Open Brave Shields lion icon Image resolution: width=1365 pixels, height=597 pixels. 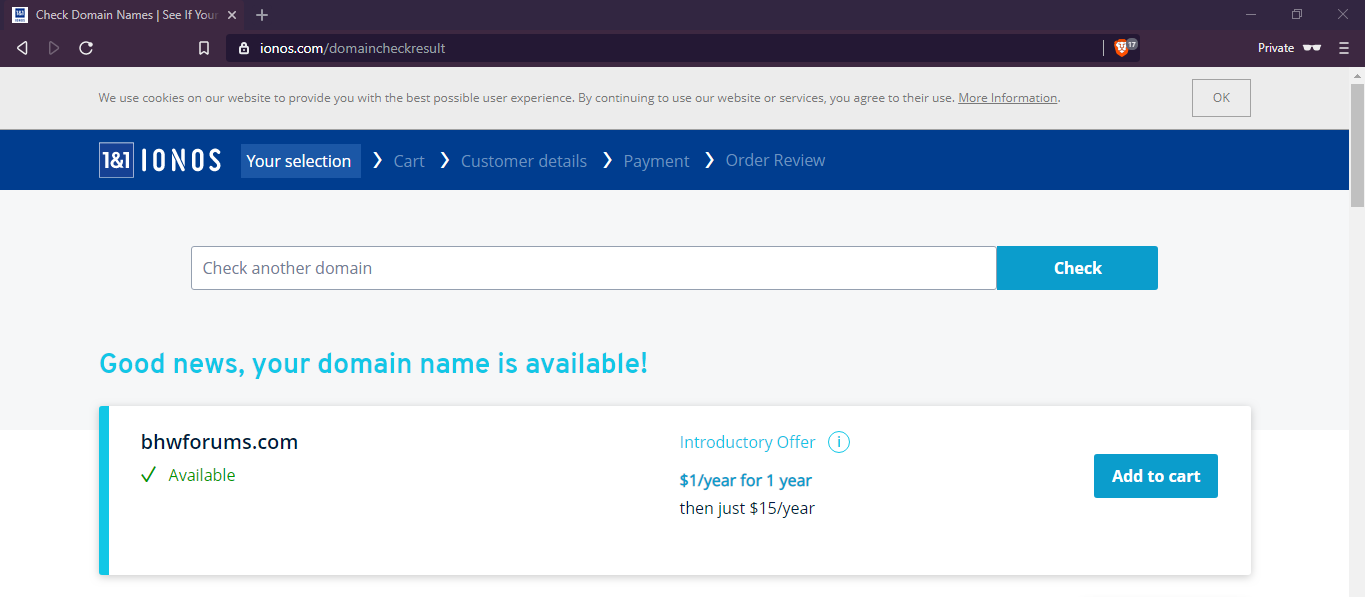(1121, 47)
